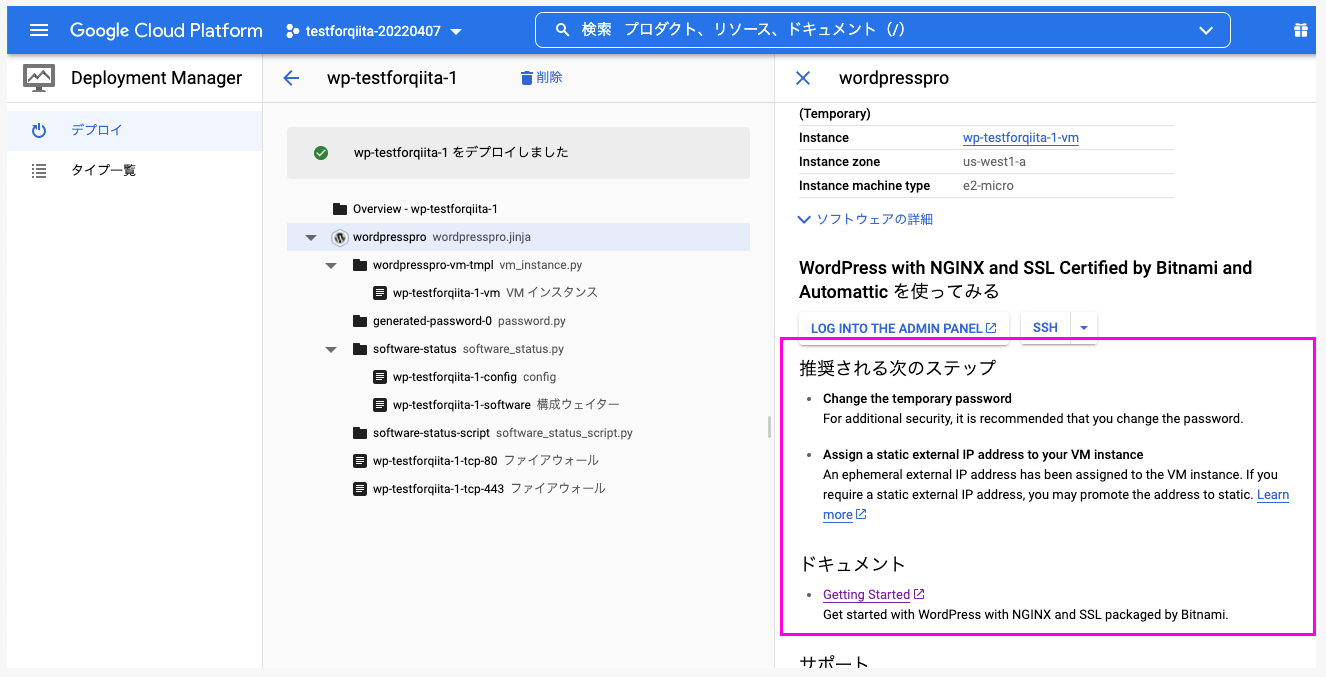The image size is (1326, 677).
Task: Click the WordPress logo icon in tree
Action: (x=339, y=237)
